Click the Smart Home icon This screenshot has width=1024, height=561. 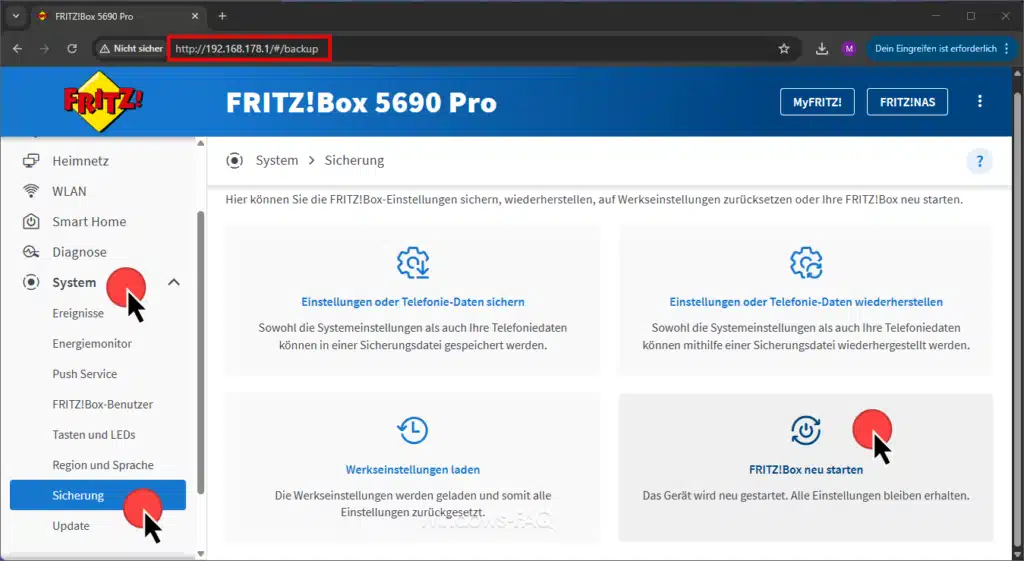click(31, 221)
